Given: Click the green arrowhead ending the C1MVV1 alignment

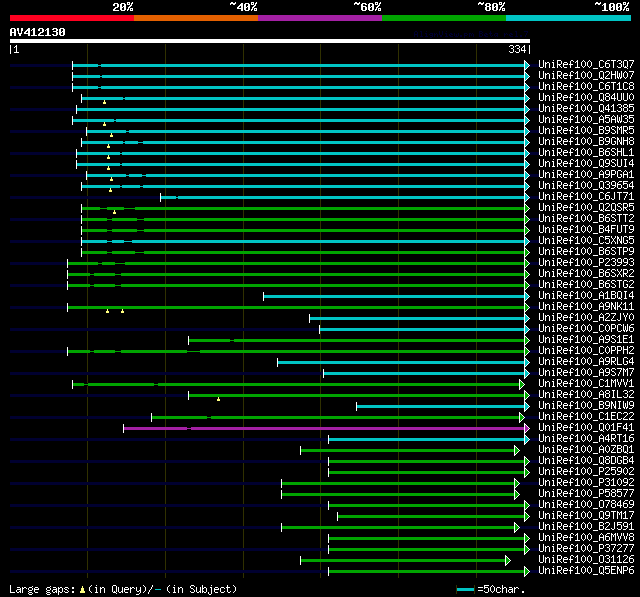Looking at the screenshot, I should pos(522,384).
